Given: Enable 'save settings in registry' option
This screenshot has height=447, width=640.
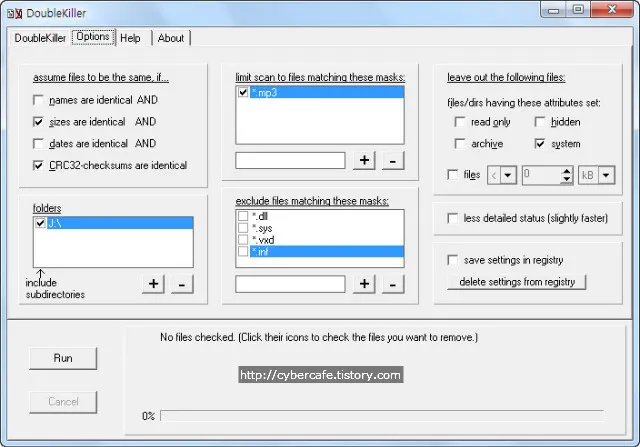Looking at the screenshot, I should point(453,260).
